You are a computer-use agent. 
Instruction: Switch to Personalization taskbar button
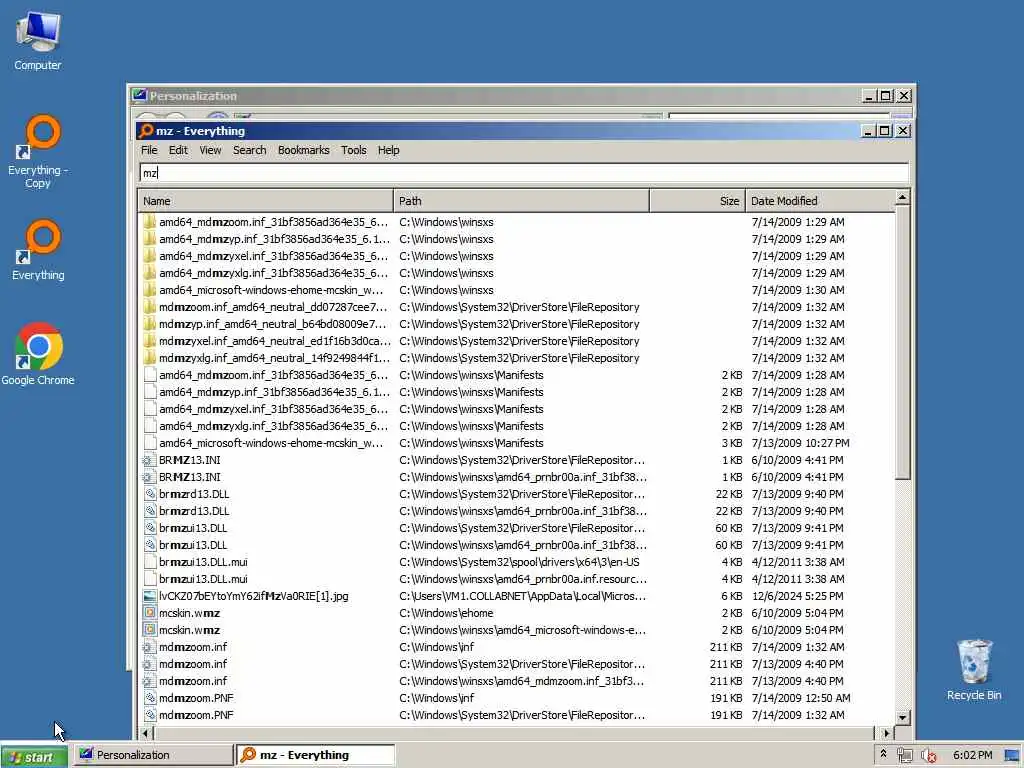tap(152, 755)
